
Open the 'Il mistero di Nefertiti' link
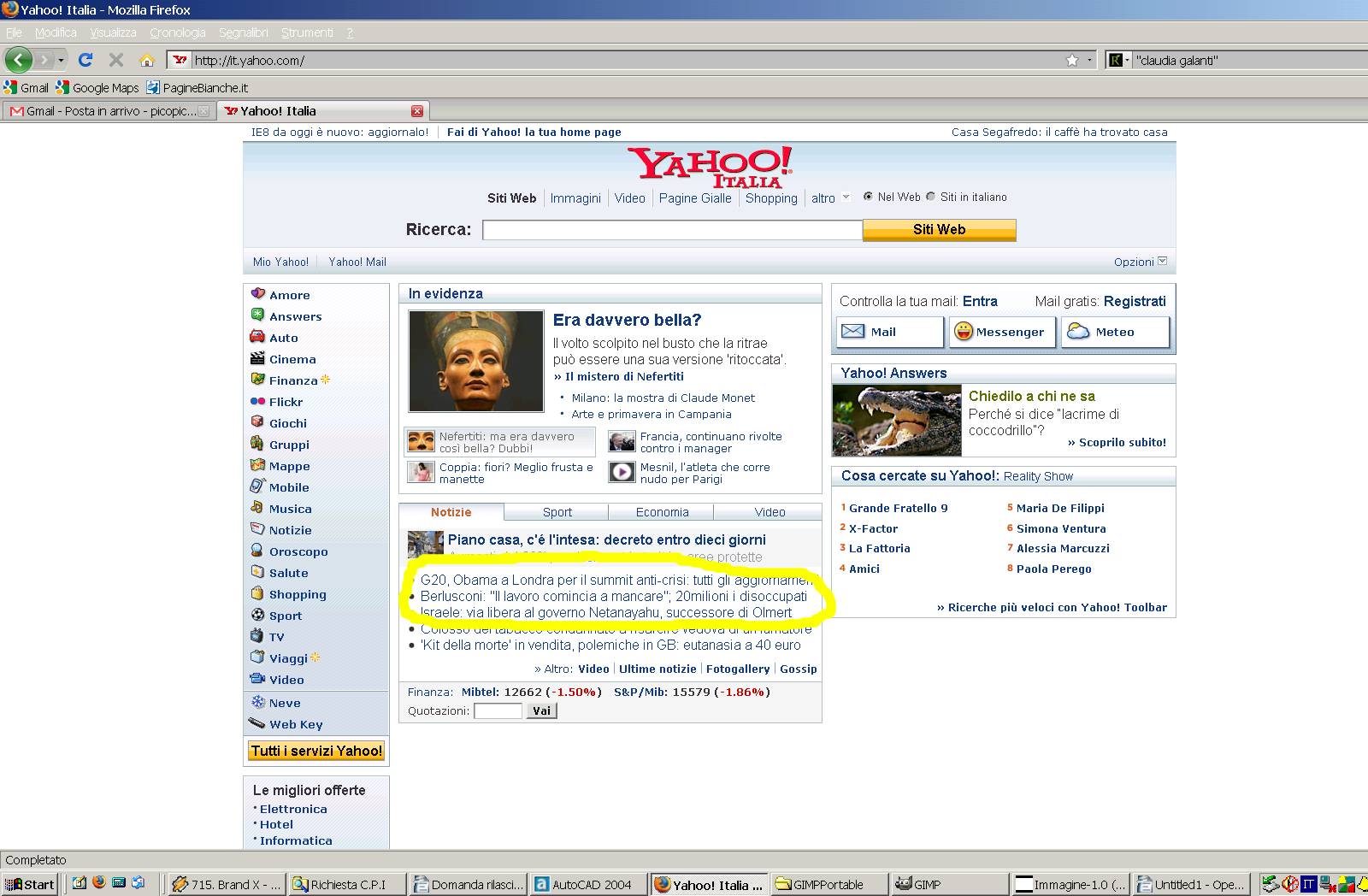click(624, 376)
